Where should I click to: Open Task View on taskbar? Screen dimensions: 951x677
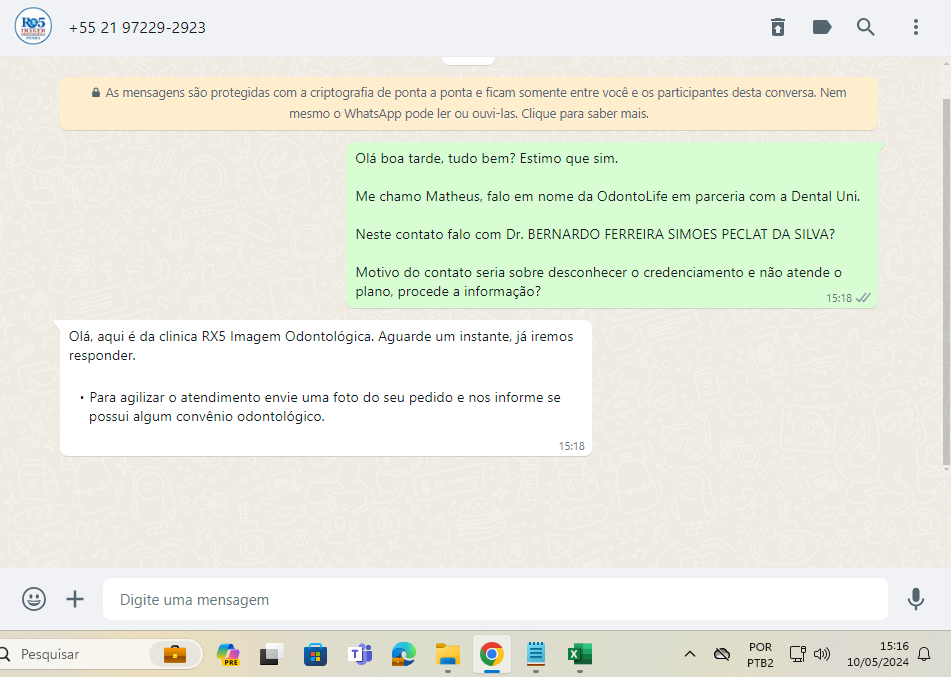pos(272,655)
